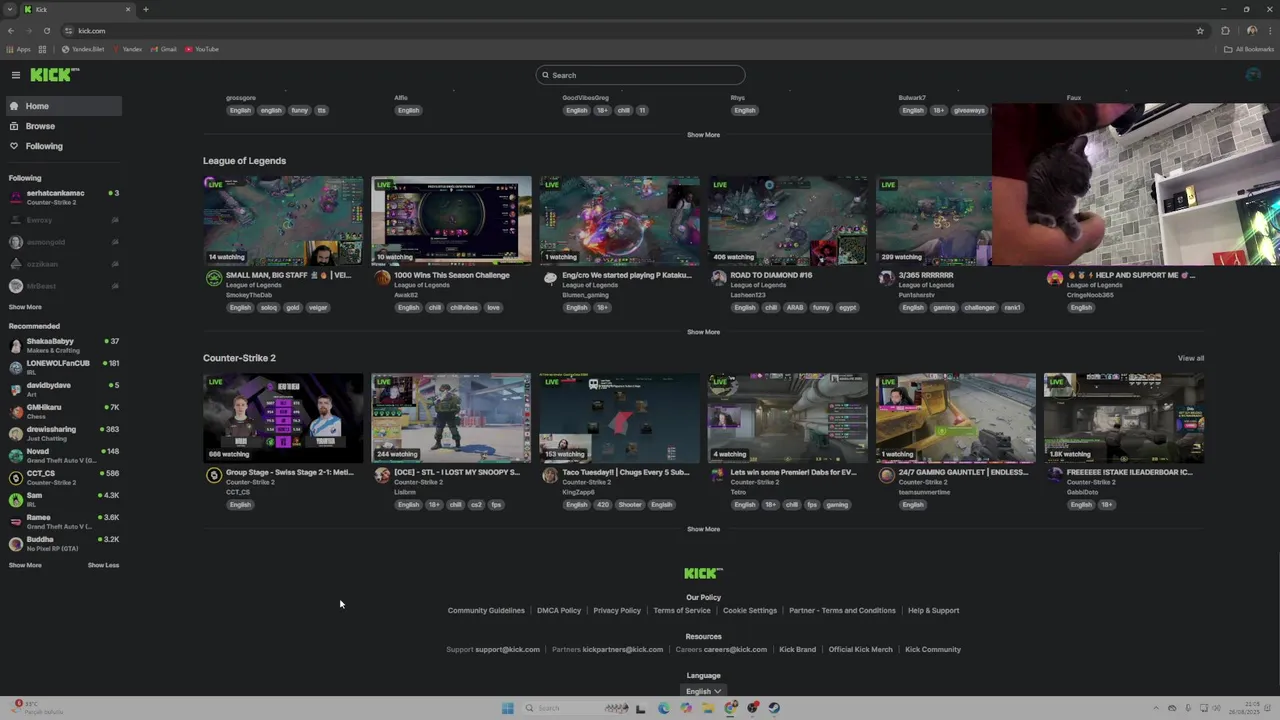Open 1000 Wins This Season Challenge thumbnail

(451, 221)
